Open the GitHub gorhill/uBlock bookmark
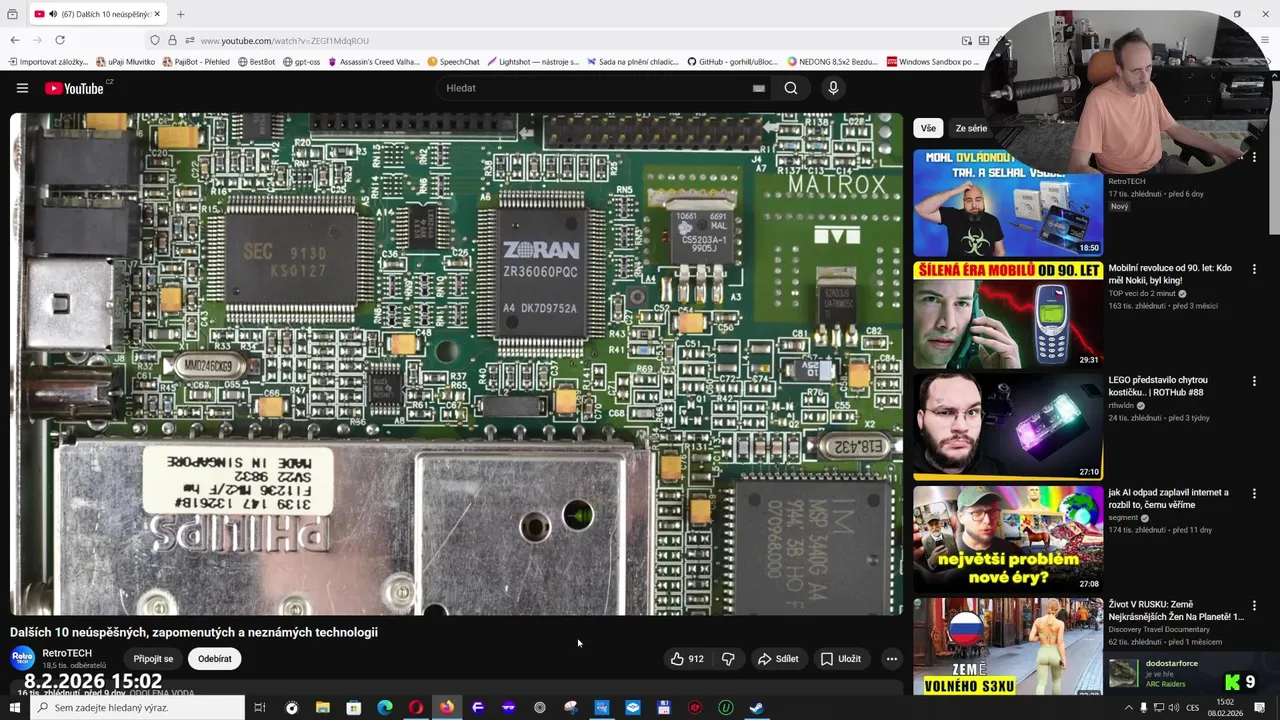Viewport: 1280px width, 720px height. [x=731, y=62]
